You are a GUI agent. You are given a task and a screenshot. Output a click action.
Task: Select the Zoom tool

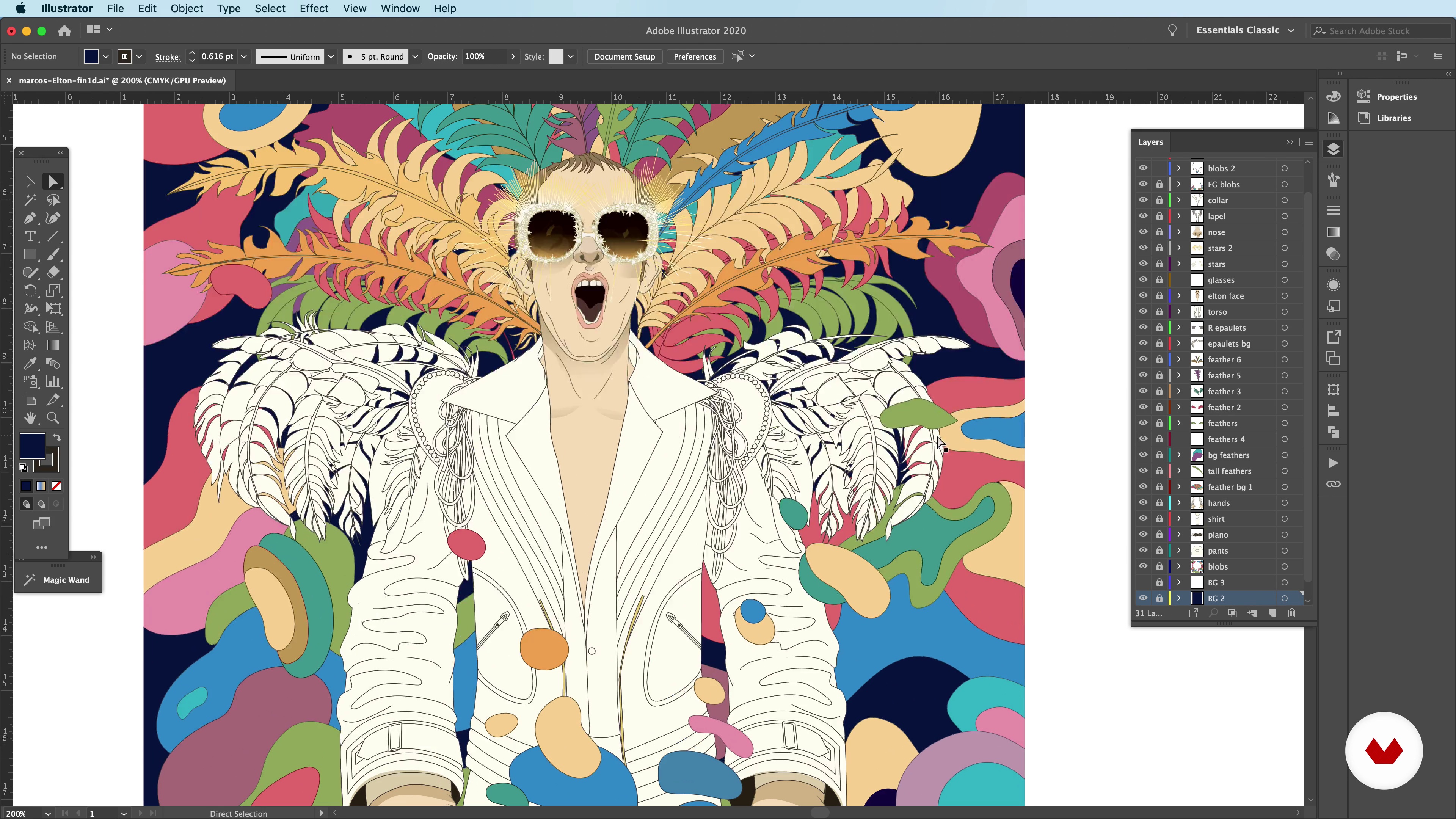pos(53,418)
